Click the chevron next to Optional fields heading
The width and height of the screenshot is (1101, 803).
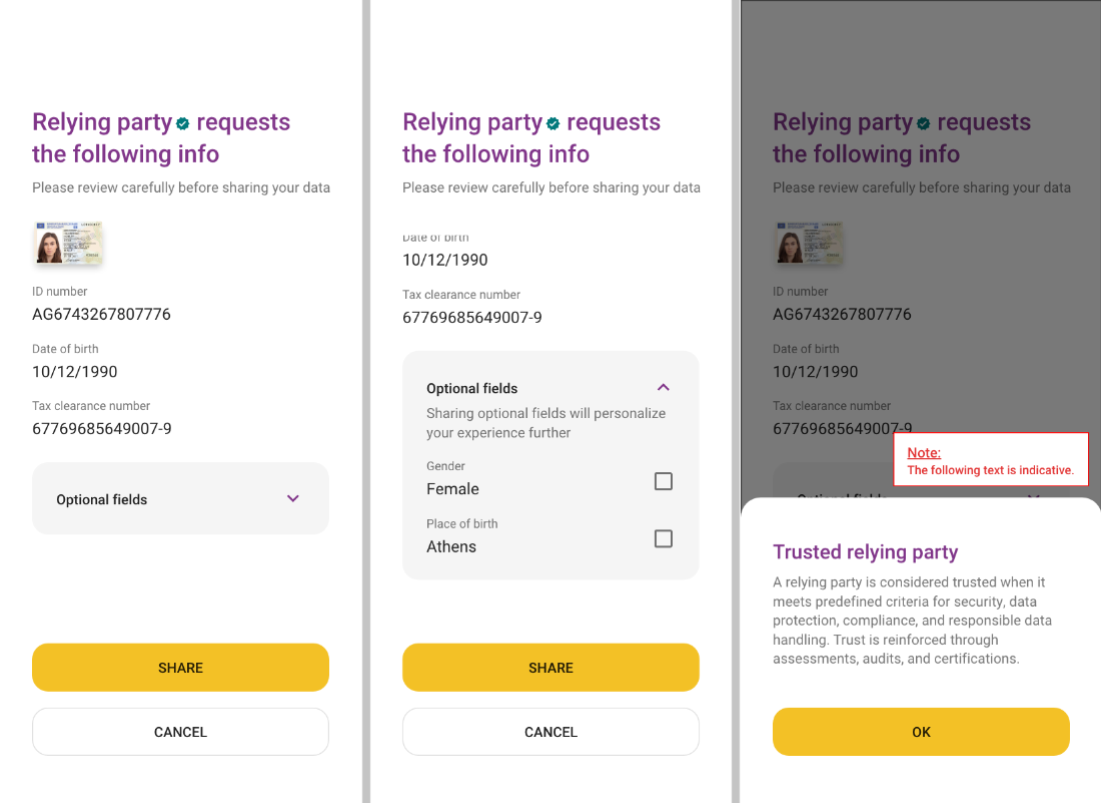pos(292,498)
